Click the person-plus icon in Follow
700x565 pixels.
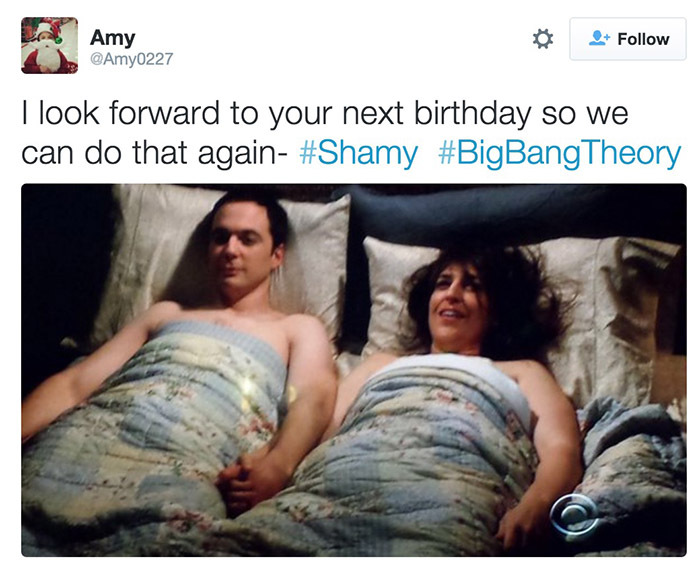(599, 38)
